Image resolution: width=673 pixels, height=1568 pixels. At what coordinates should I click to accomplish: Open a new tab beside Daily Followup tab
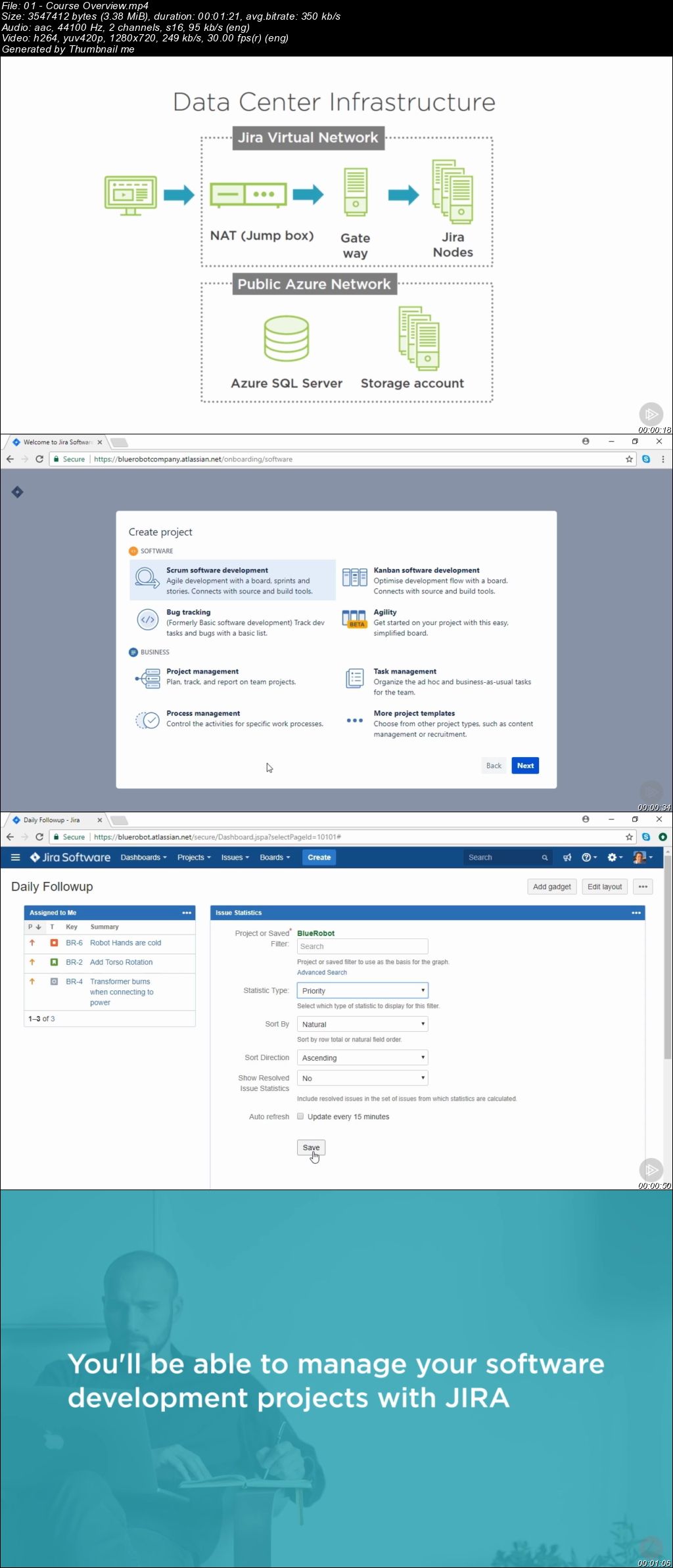click(x=119, y=820)
